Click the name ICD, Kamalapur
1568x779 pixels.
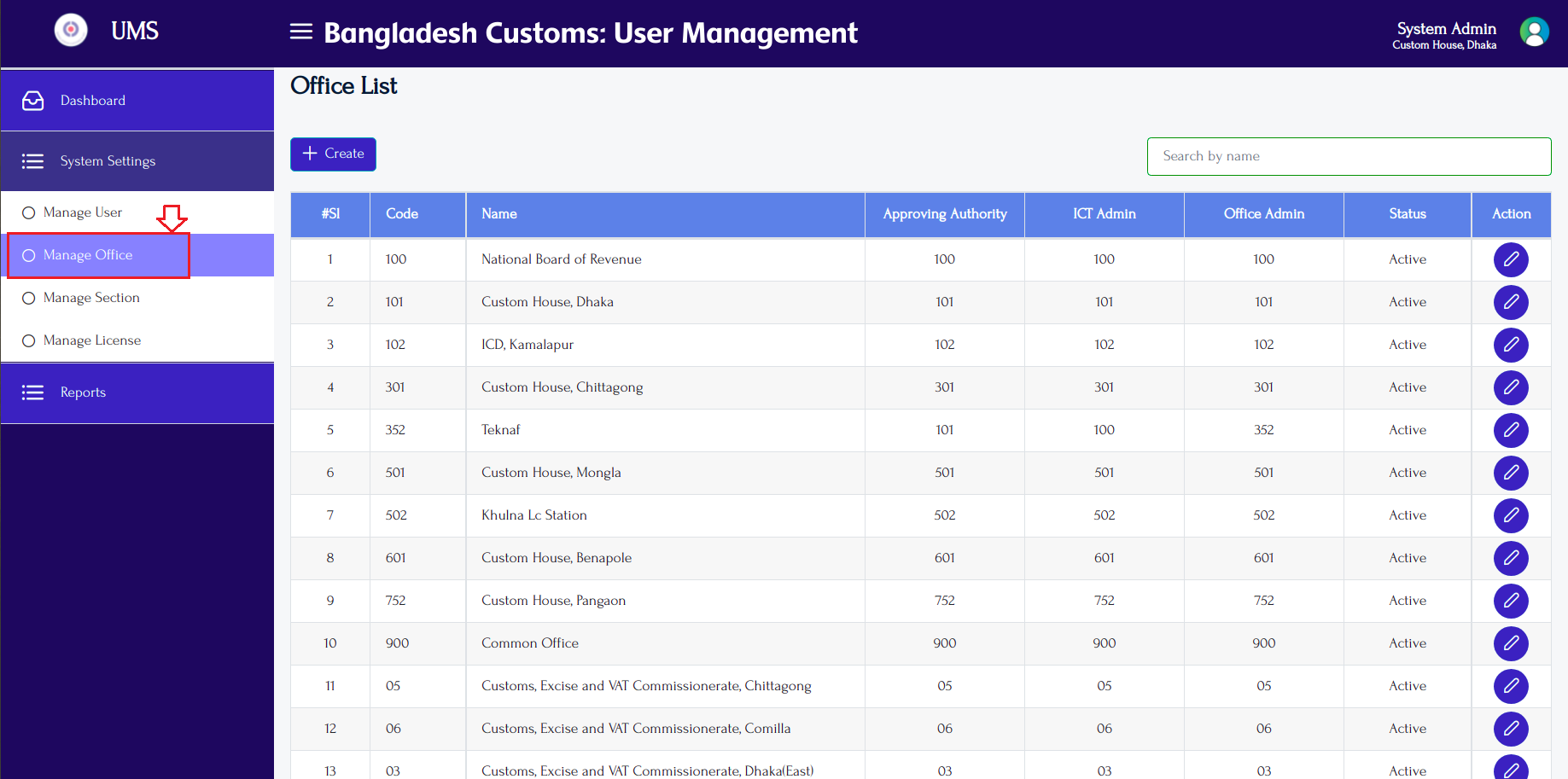(528, 345)
